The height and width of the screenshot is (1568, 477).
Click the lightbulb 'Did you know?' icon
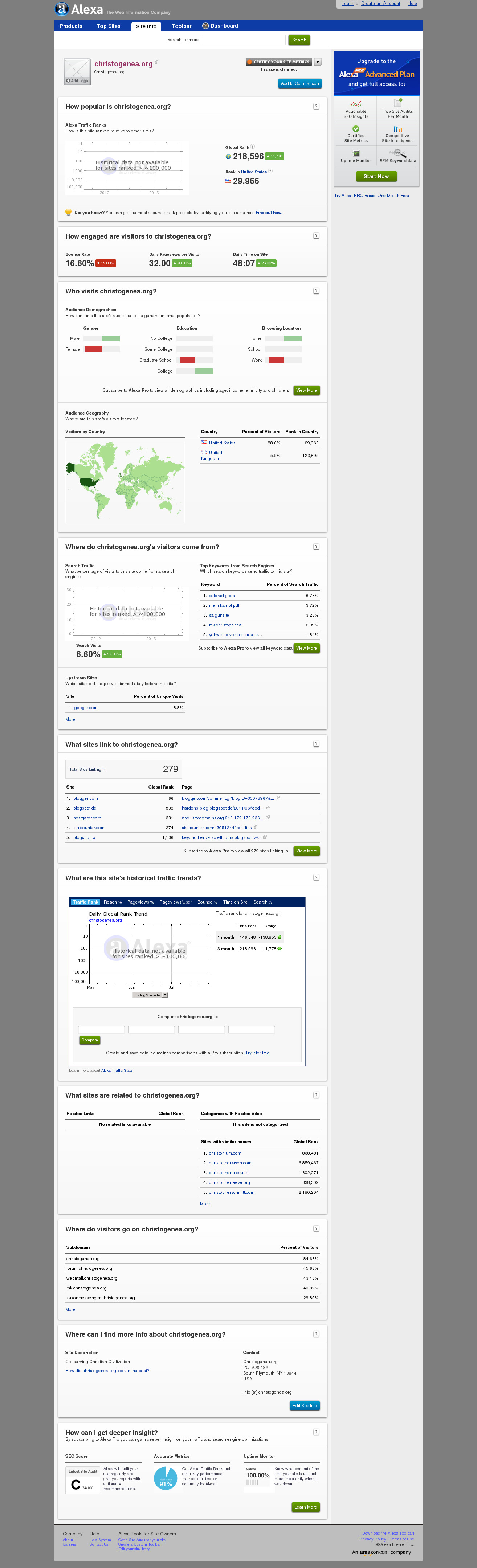point(68,213)
